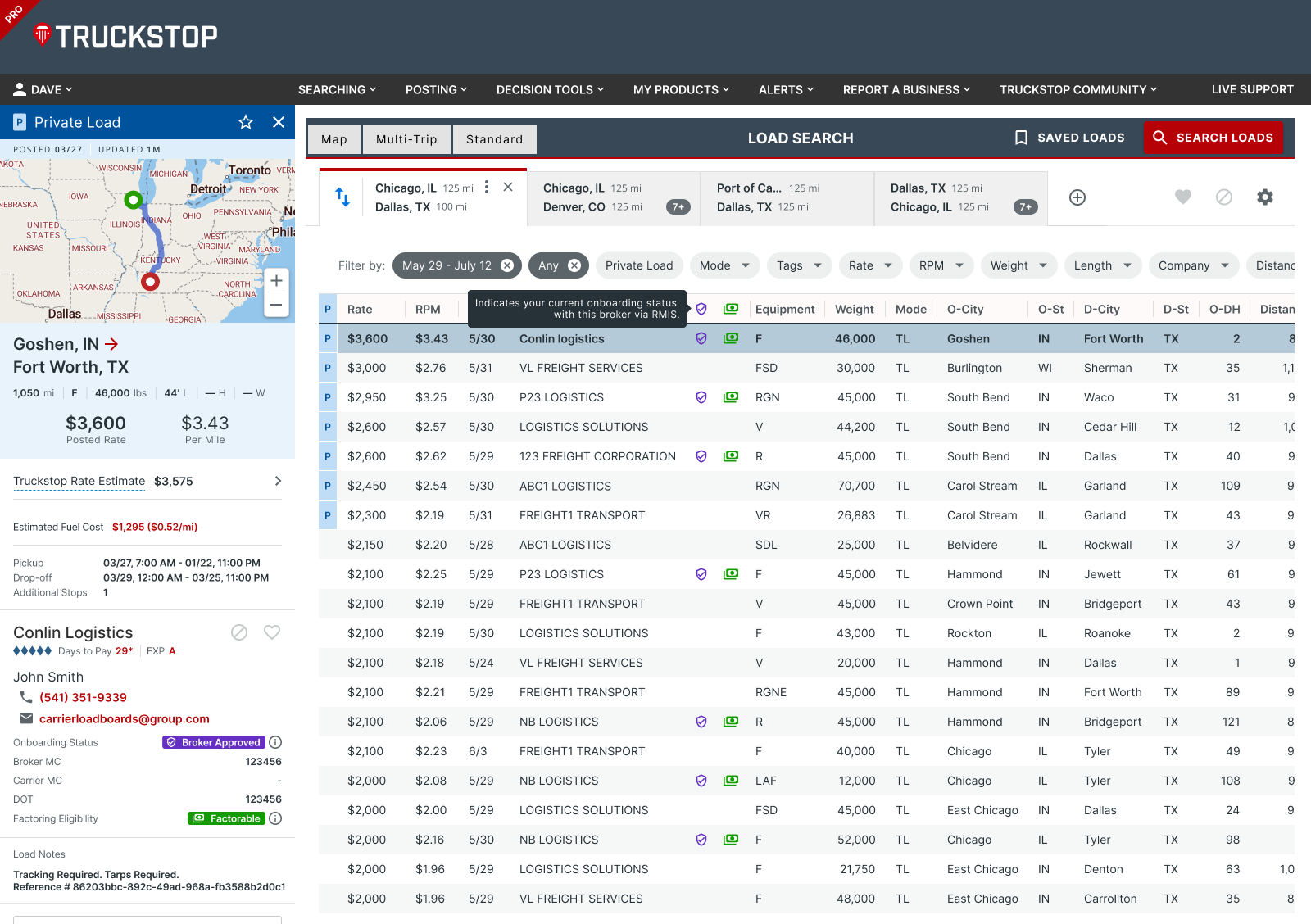Close the Private Load panel
This screenshot has width=1311, height=924.
coord(279,122)
